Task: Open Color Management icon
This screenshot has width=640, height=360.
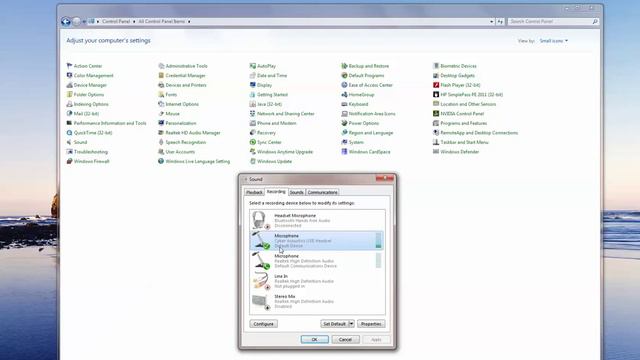Action: tap(69, 76)
